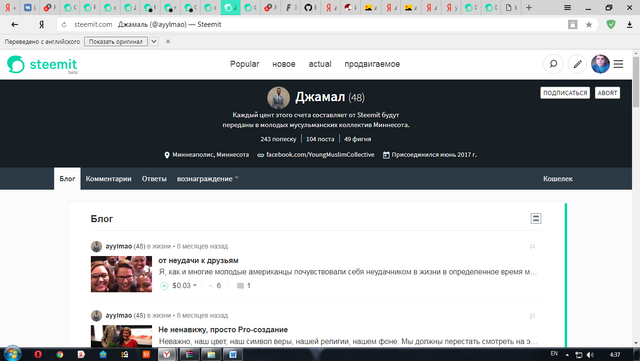This screenshot has height=361, width=640.
Task: Open Word window in taskbar
Action: coord(233,354)
